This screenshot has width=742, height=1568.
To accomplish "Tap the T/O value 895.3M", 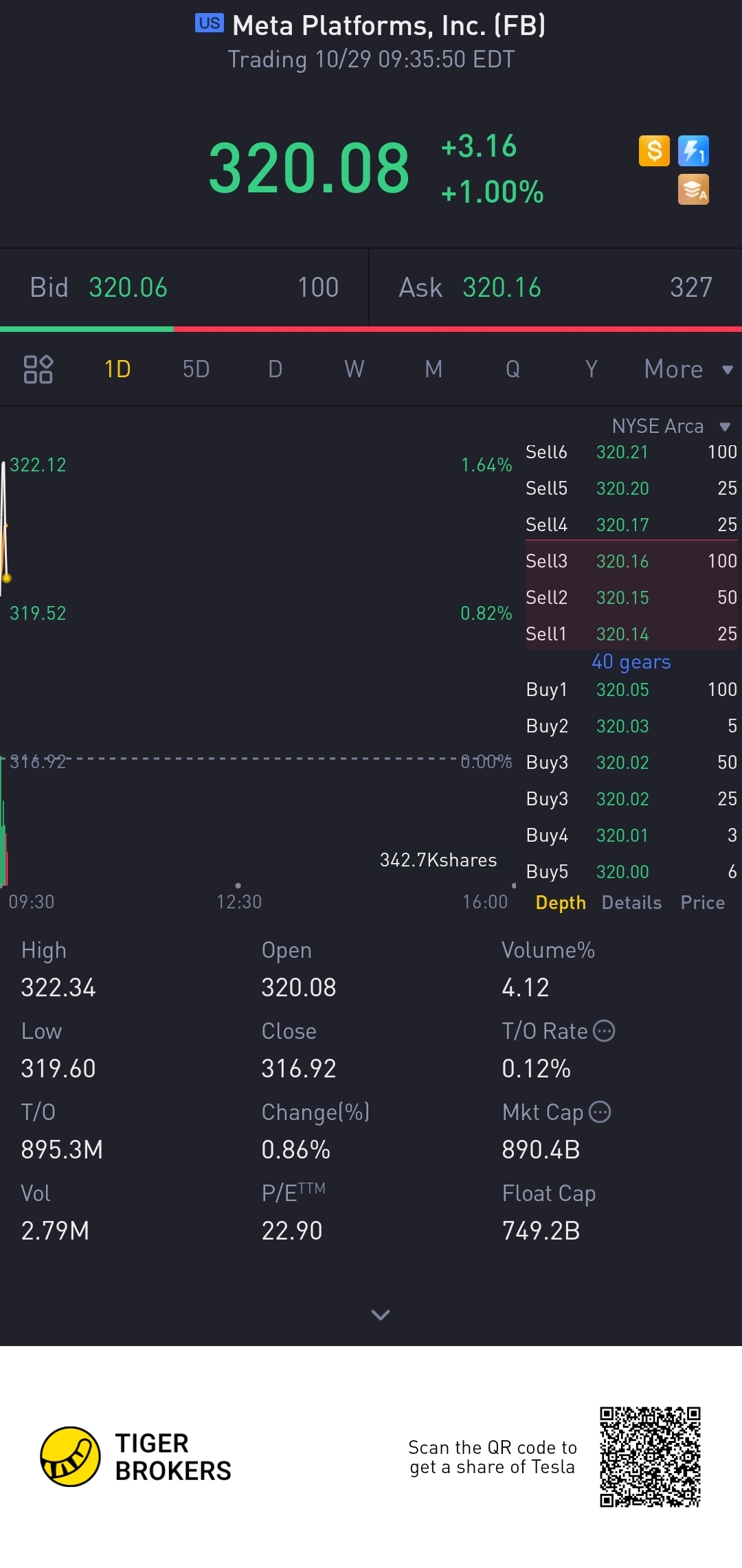I will pos(62,1150).
